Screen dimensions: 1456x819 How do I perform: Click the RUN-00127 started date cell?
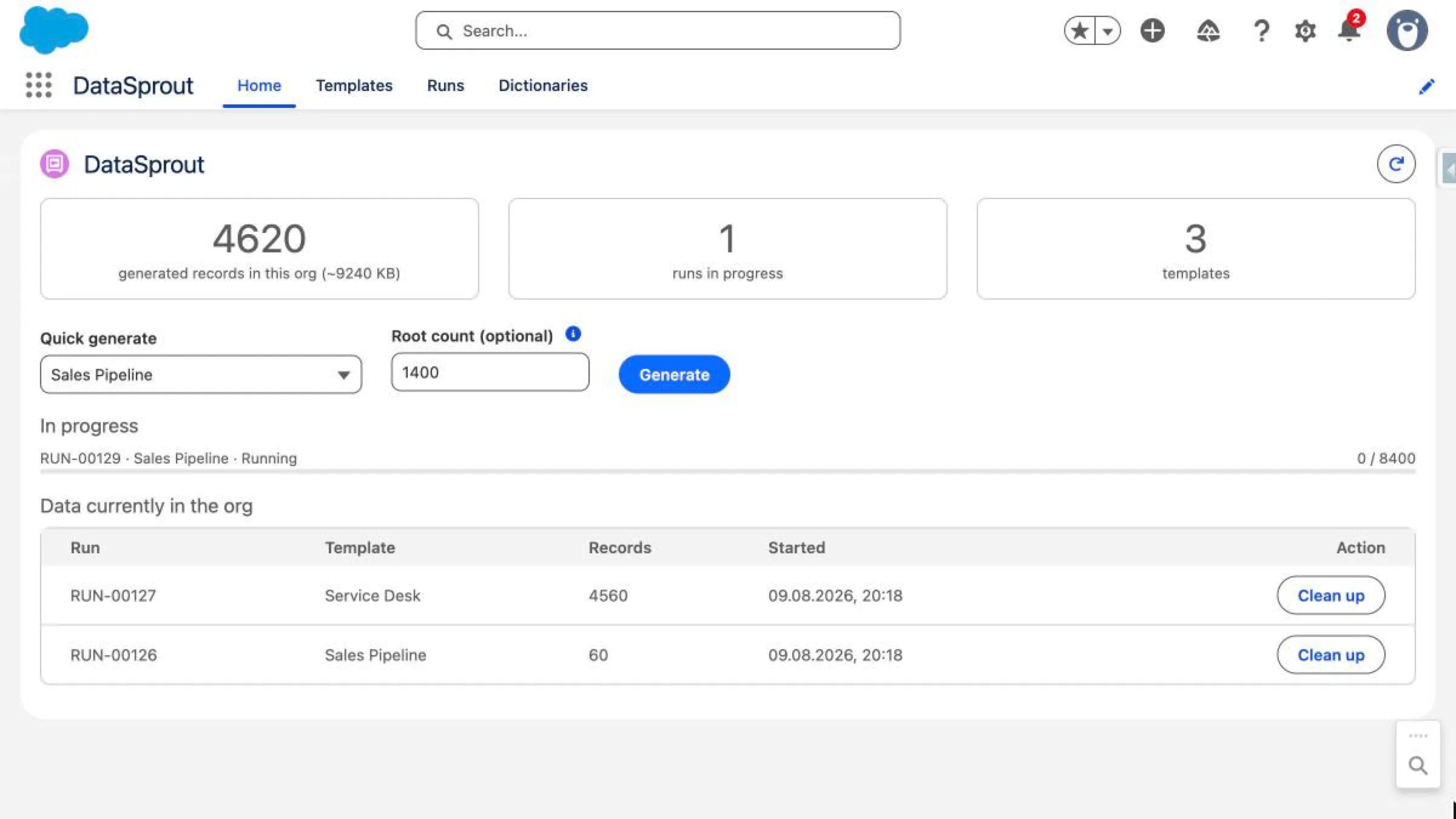click(835, 595)
